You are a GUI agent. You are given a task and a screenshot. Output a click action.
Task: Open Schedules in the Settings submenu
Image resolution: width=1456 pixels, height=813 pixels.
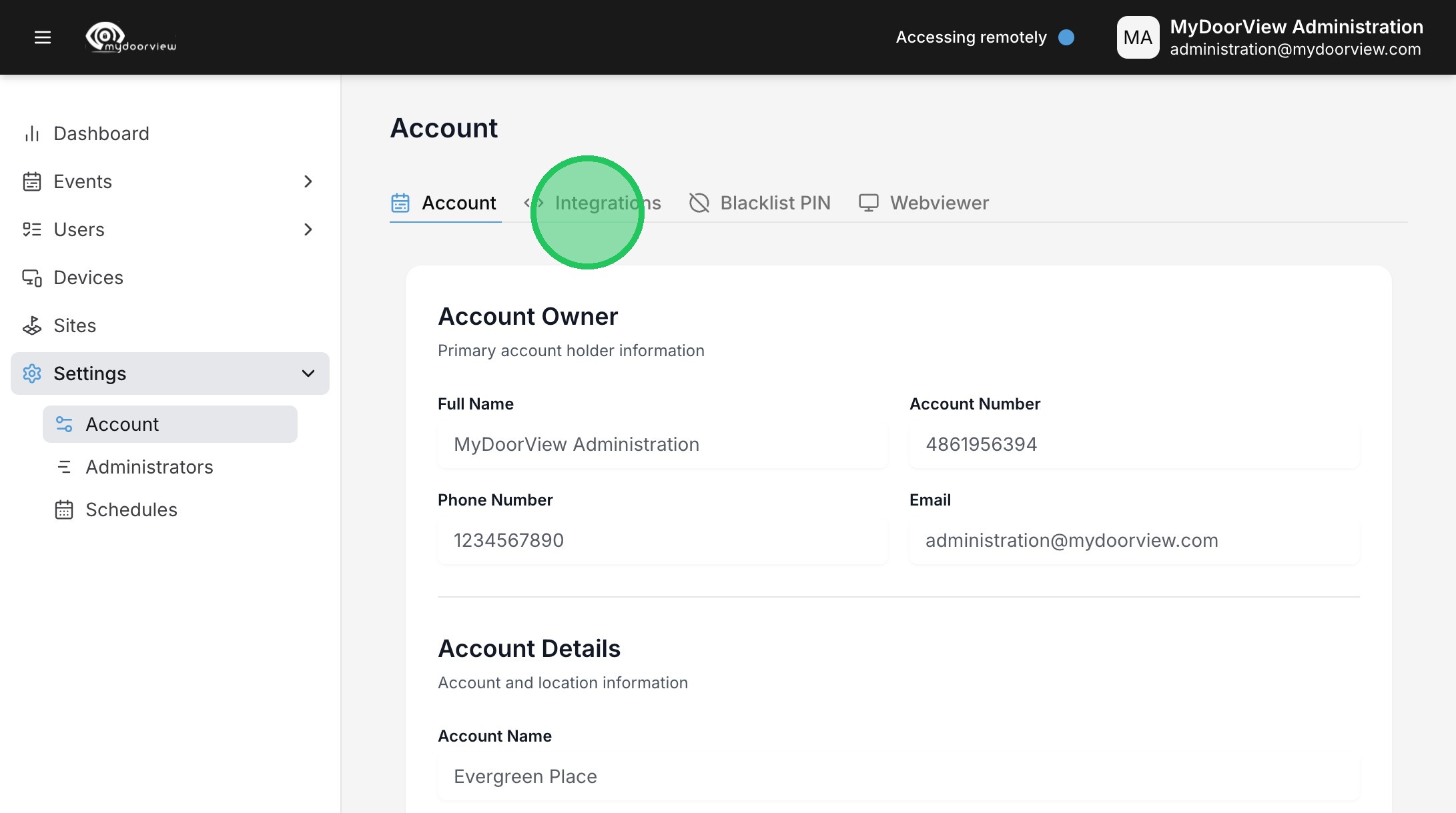[131, 510]
